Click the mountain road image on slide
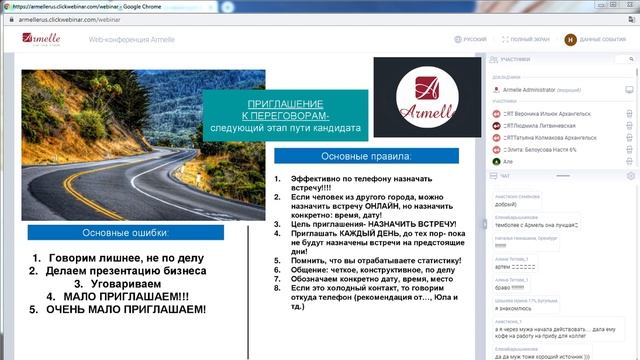The height and width of the screenshot is (360, 640). (x=143, y=145)
